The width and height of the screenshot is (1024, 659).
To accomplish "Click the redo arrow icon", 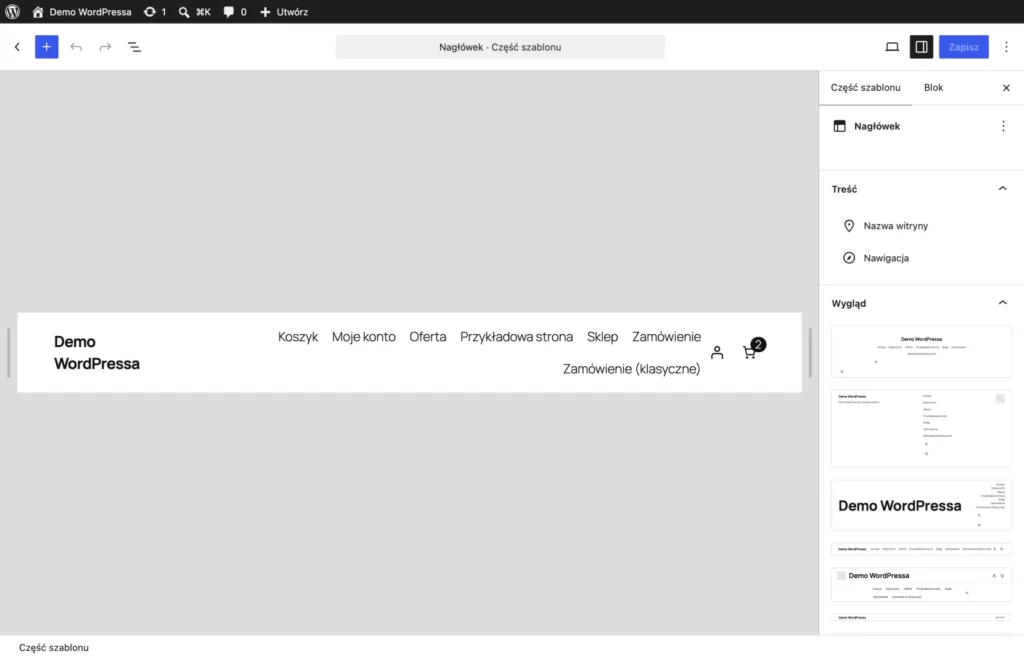I will [105, 47].
